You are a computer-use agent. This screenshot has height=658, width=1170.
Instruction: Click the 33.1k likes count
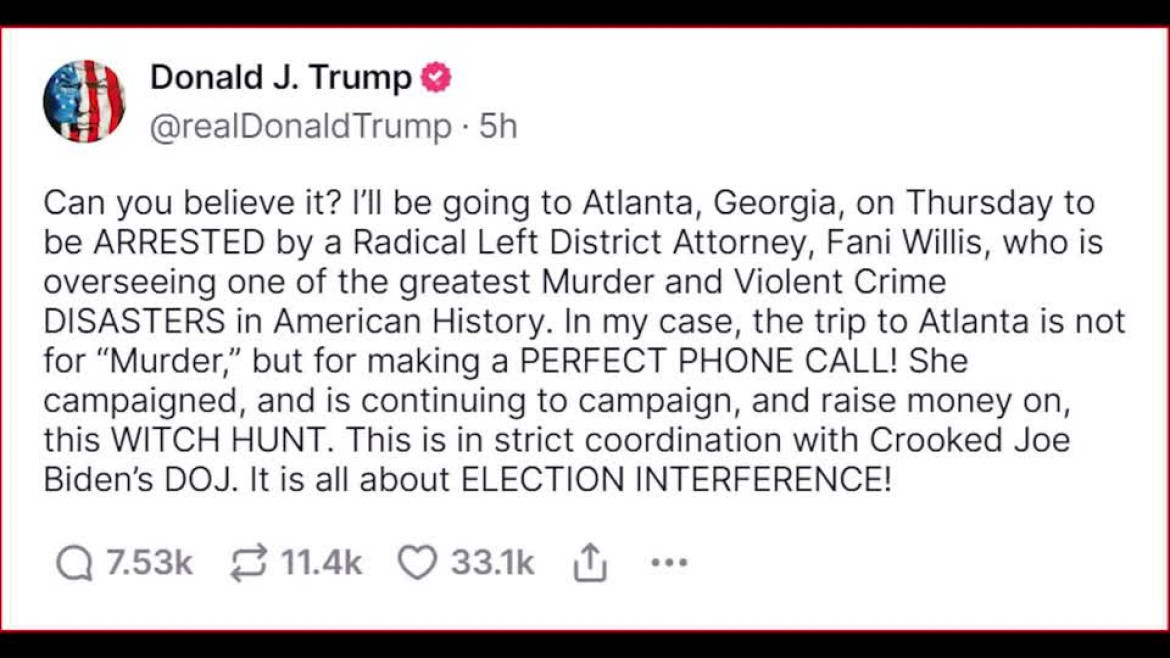click(492, 562)
